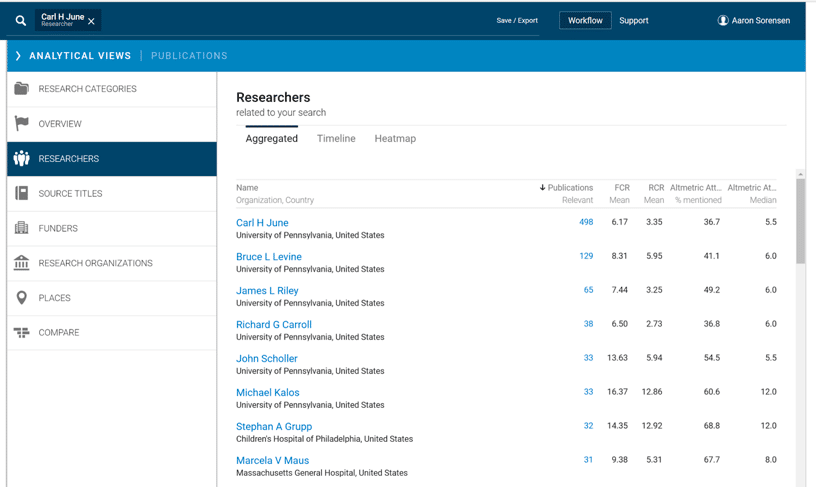Open the Support menu link

633,20
